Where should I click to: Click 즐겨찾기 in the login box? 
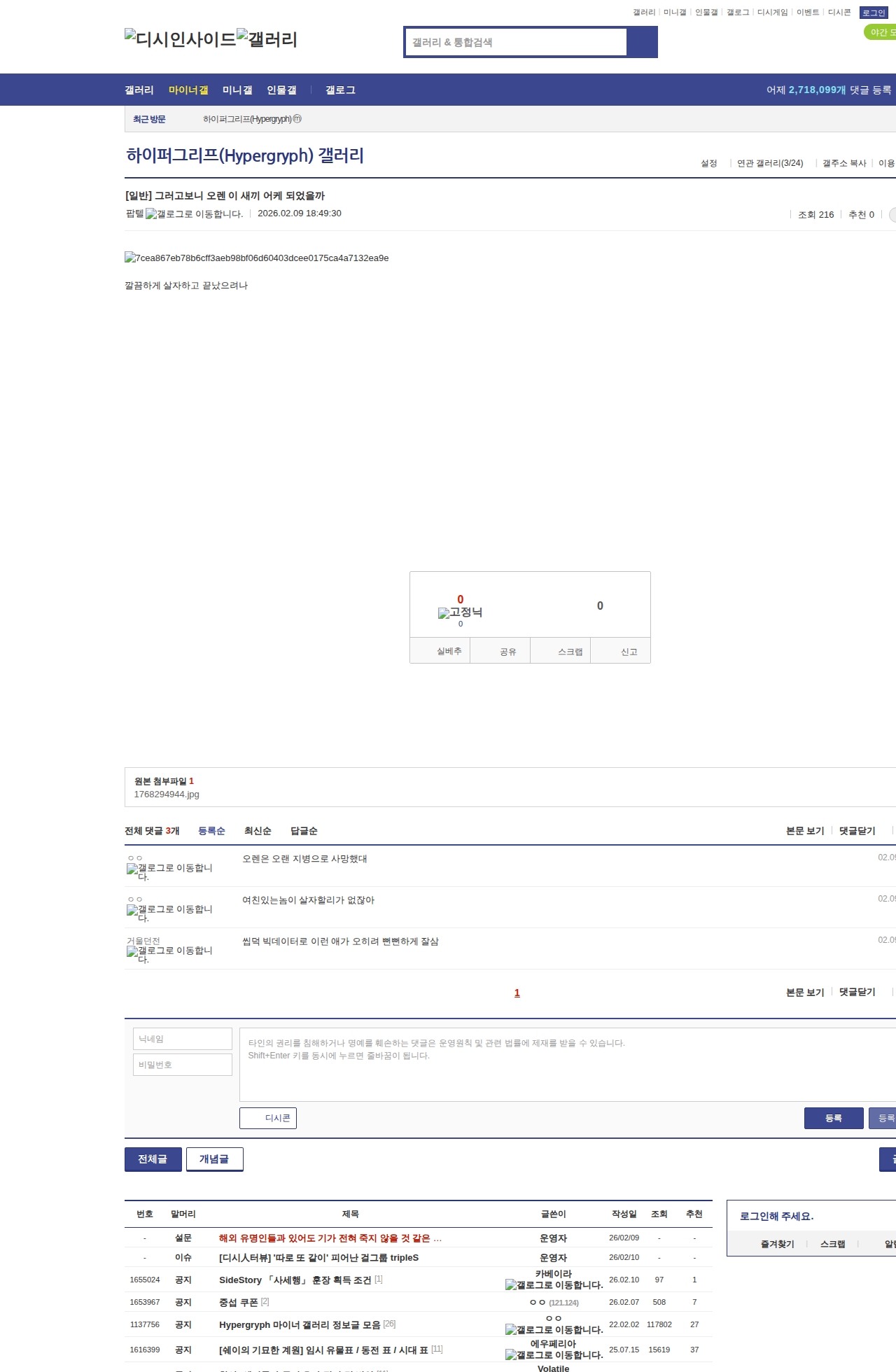point(777,1244)
